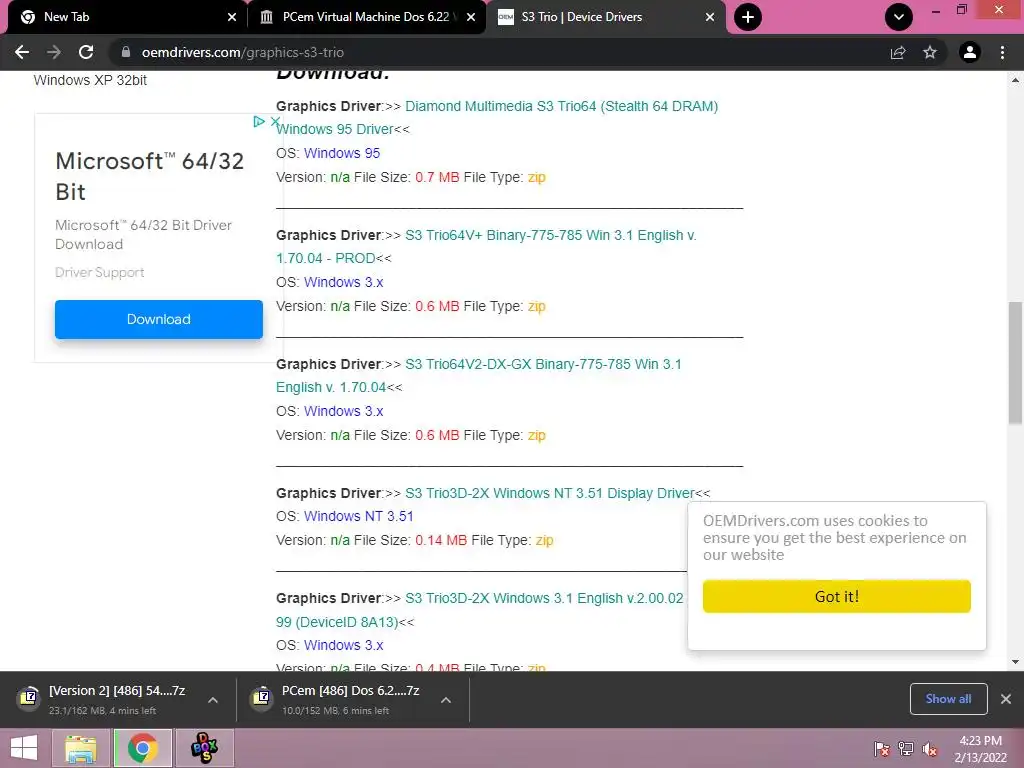This screenshot has width=1024, height=768.
Task: Click Windows 3.x under Trio64V+ driver
Action: [344, 282]
